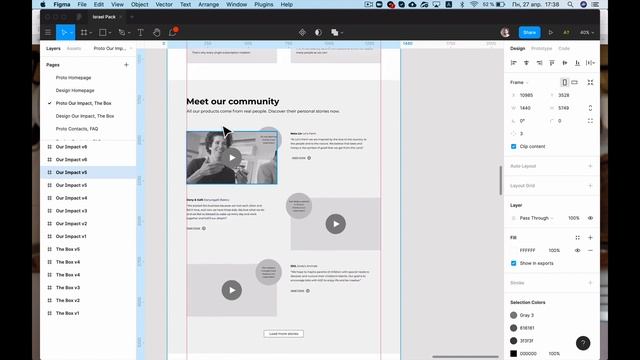The width and height of the screenshot is (640, 360).
Task: Toggle independent corner radius
Action: click(590, 121)
